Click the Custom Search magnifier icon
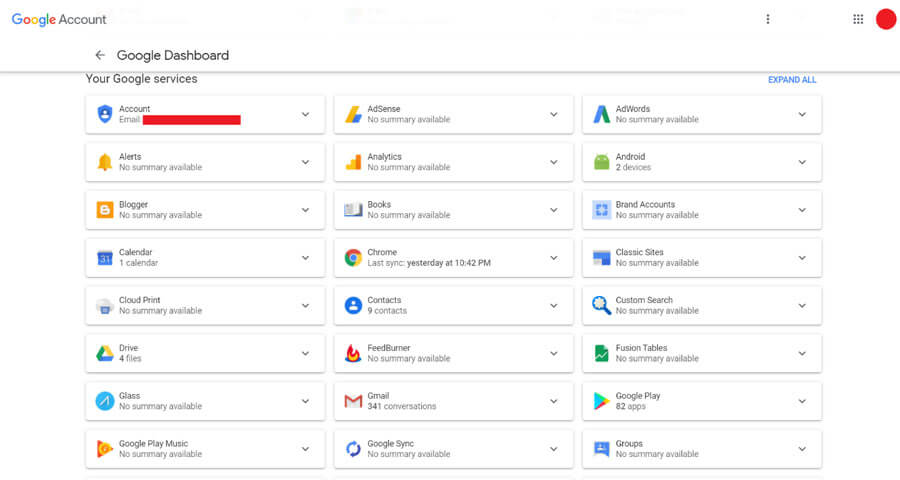The height and width of the screenshot is (480, 900). click(602, 305)
